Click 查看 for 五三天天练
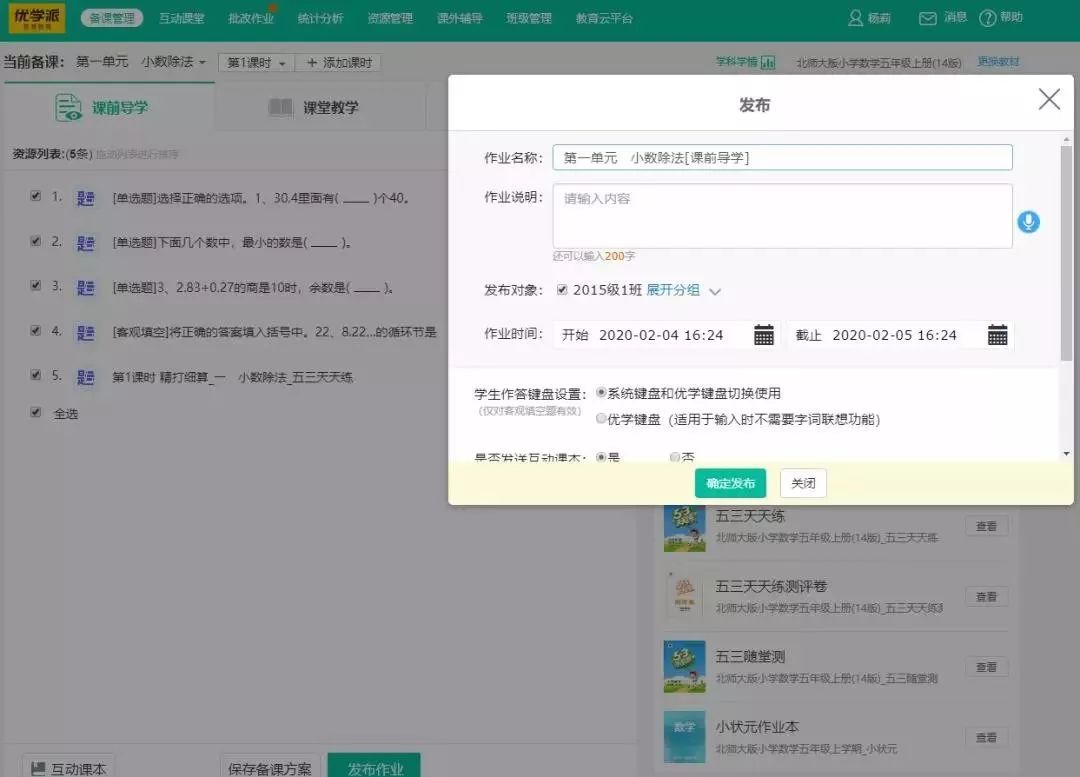Viewport: 1080px width, 777px height. 986,526
